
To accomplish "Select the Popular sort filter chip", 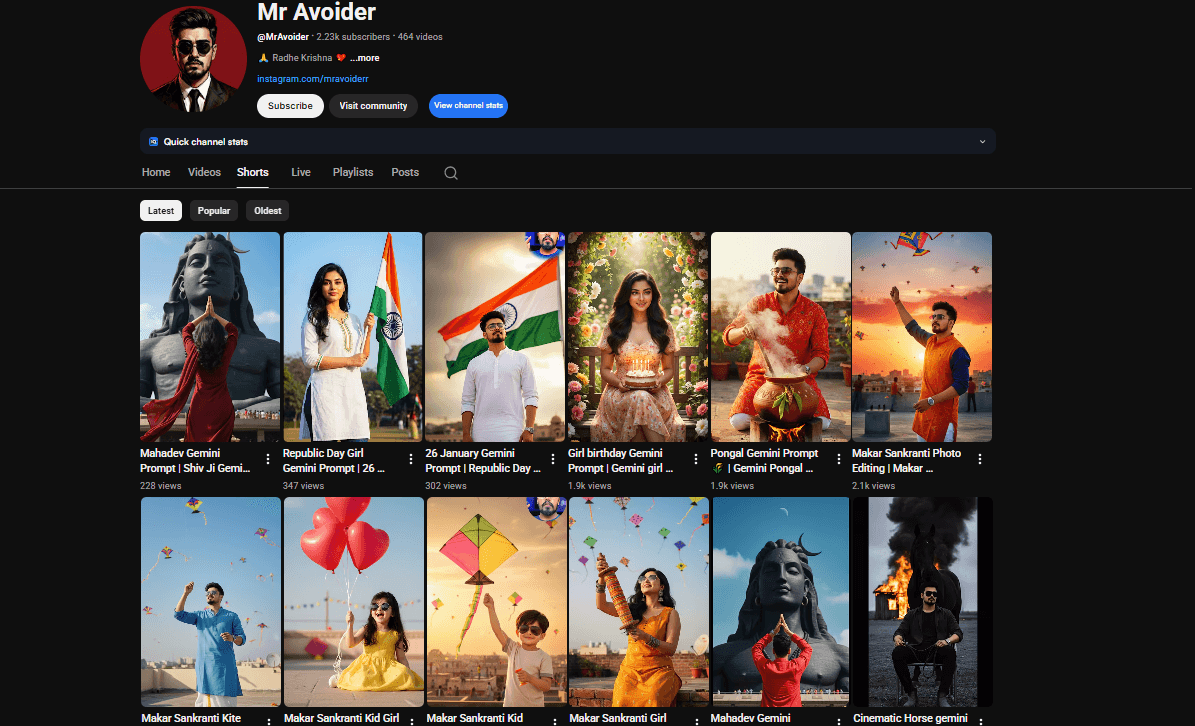I will (214, 211).
